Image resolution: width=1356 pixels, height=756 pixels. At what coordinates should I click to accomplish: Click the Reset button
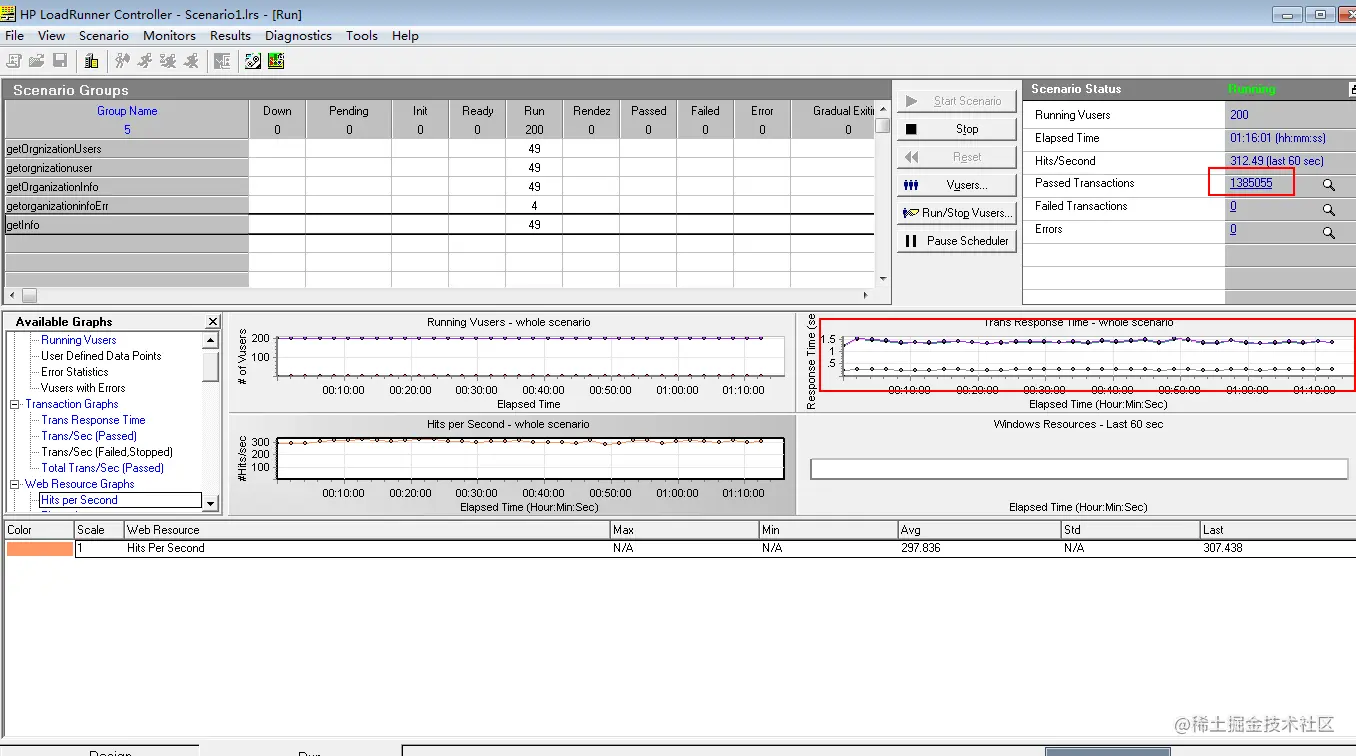pos(956,157)
